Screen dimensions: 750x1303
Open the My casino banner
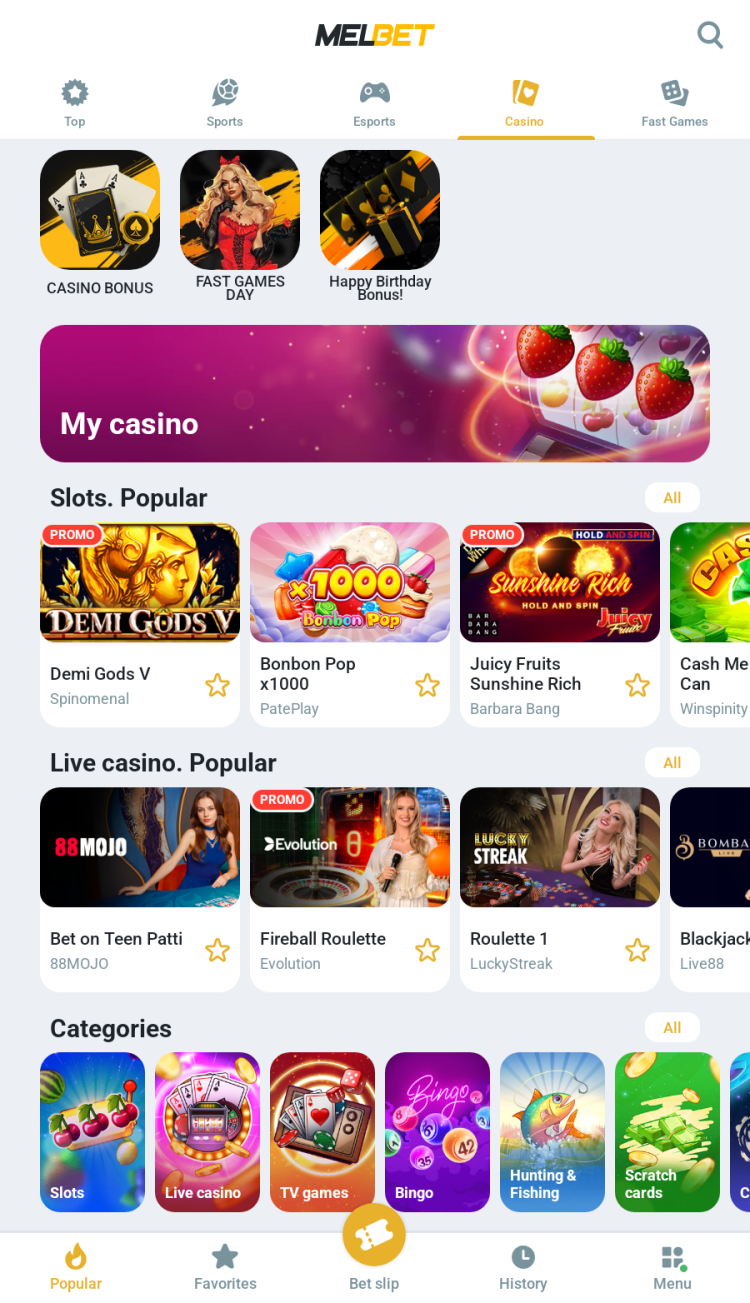click(375, 393)
